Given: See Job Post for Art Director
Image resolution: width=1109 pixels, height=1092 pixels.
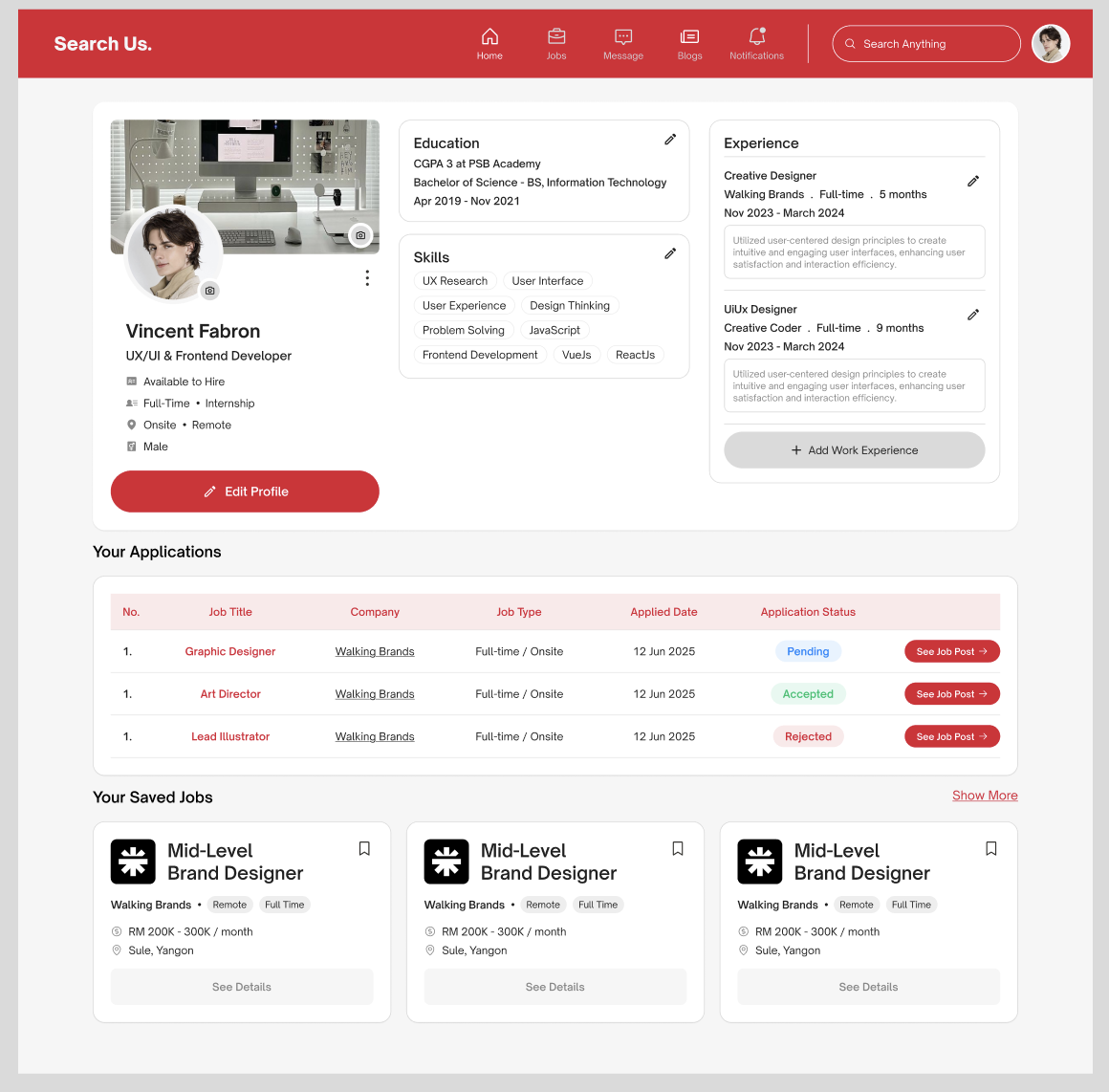Looking at the screenshot, I should click(951, 694).
